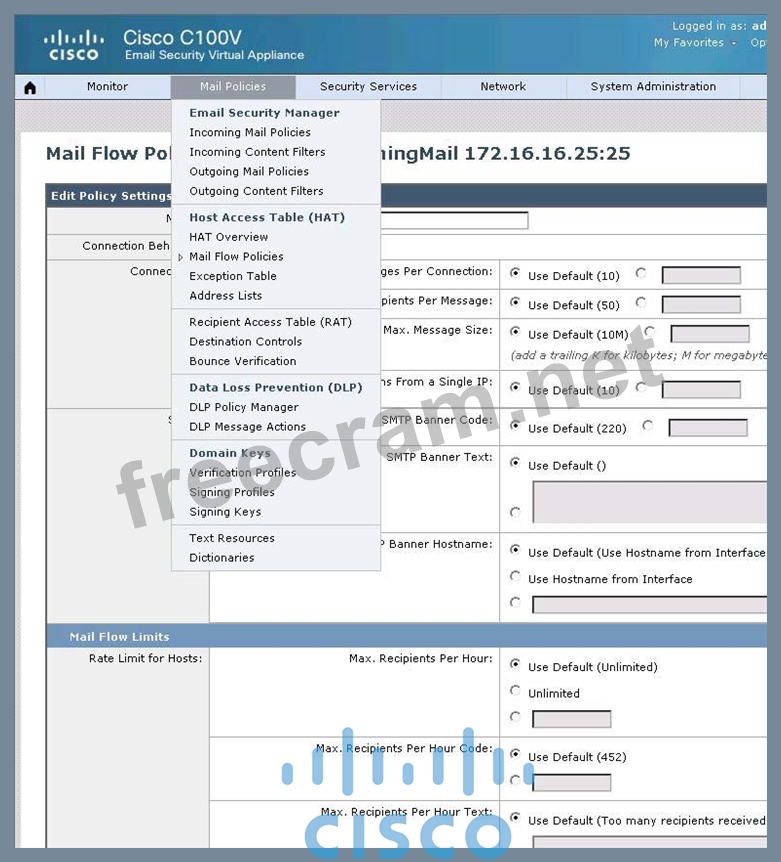Expand the My Favorites dropdown
This screenshot has width=781, height=862.
click(x=694, y=43)
